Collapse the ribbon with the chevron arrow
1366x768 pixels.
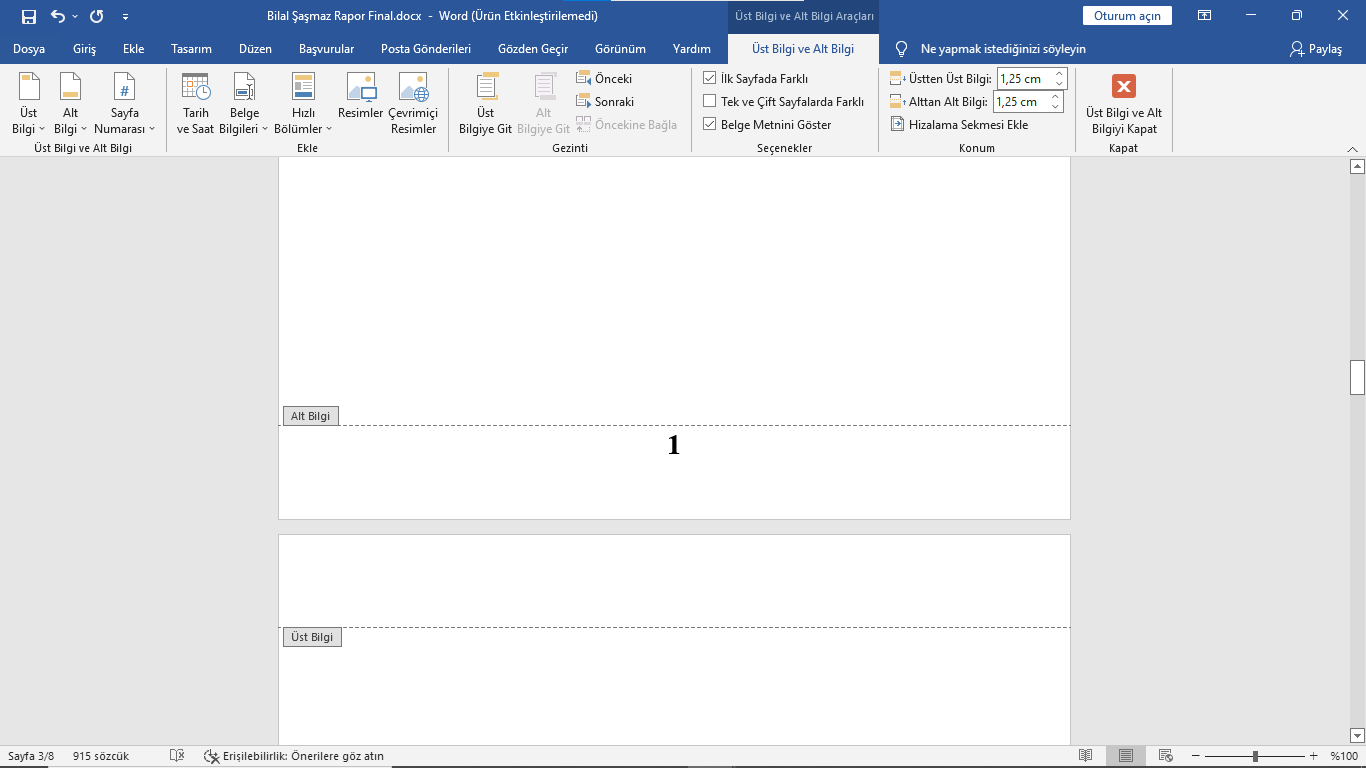point(1353,149)
